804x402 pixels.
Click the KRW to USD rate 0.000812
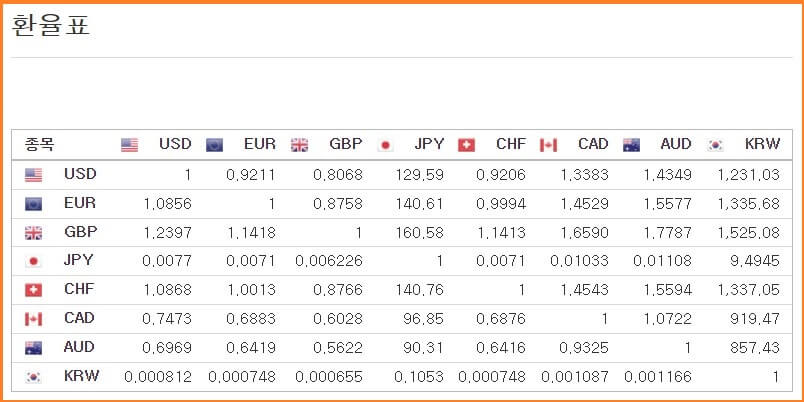tap(158, 377)
